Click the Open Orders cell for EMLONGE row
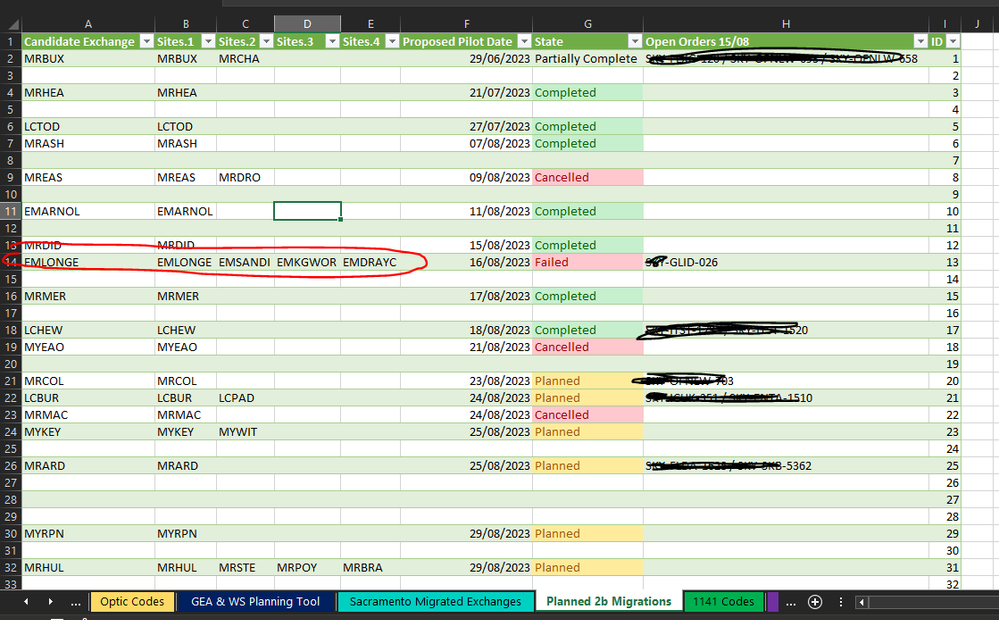Viewport: 999px width, 620px height. 786,262
